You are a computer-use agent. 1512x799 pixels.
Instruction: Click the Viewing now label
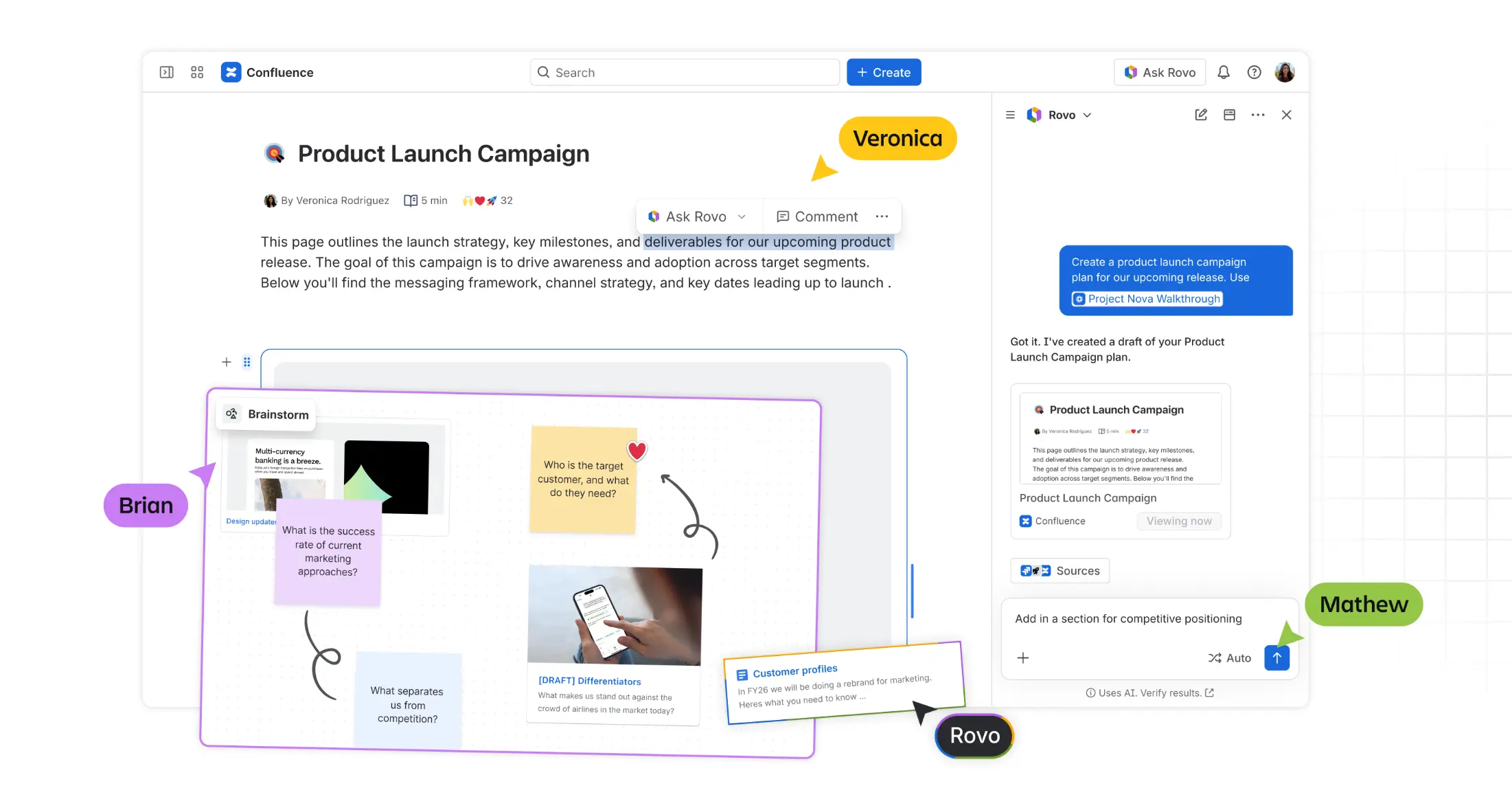pyautogui.click(x=1178, y=521)
